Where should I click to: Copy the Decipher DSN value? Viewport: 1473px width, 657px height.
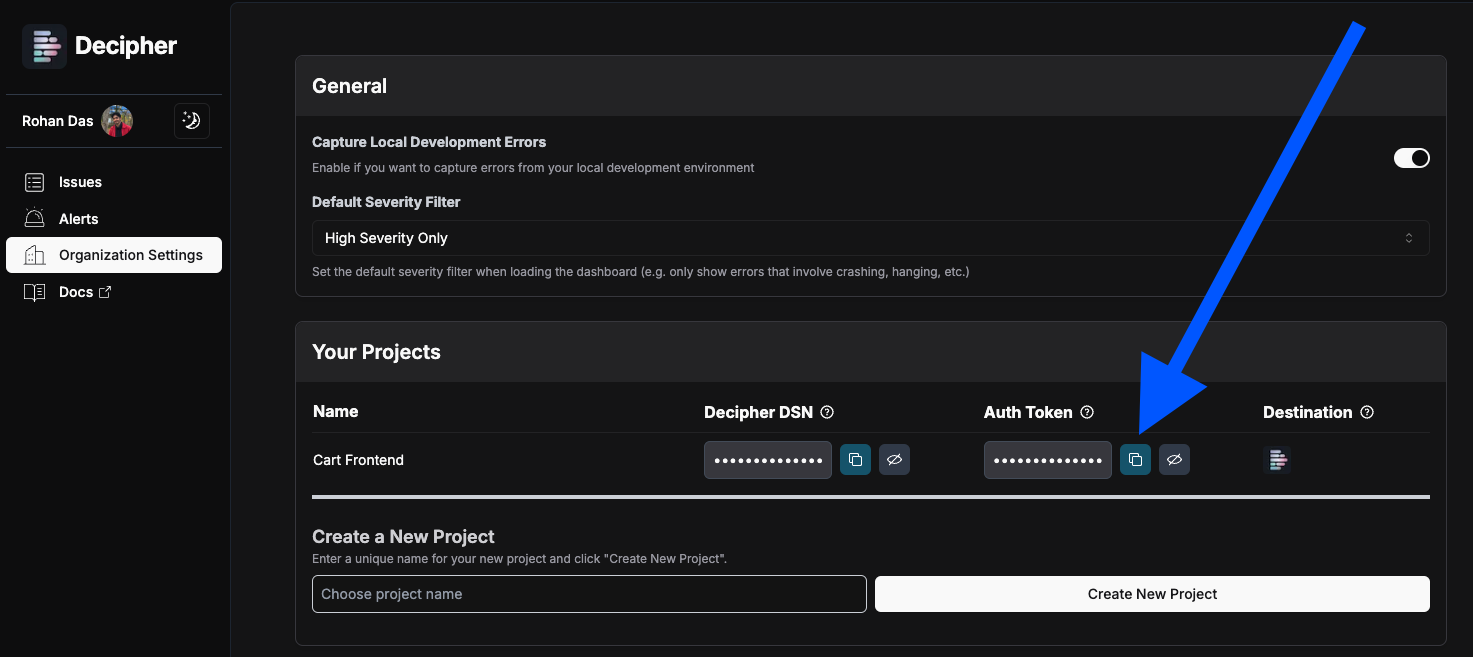pos(855,460)
